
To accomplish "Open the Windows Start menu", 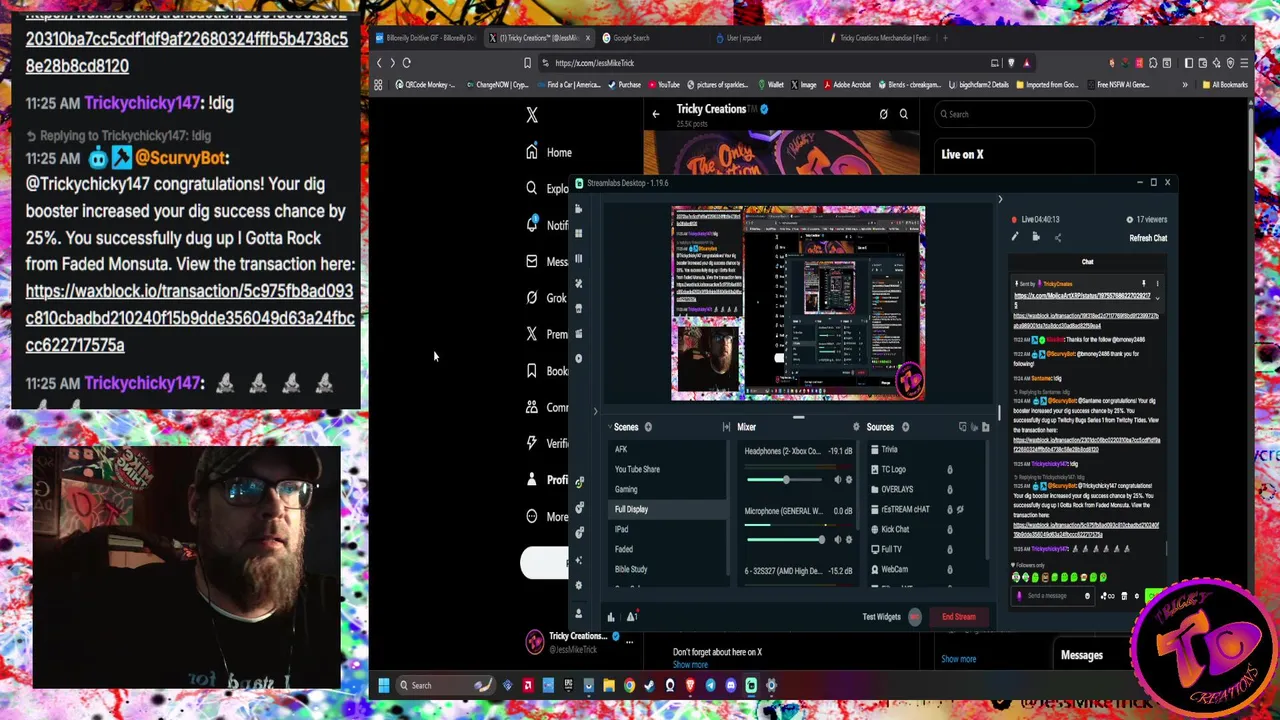I will tap(383, 685).
